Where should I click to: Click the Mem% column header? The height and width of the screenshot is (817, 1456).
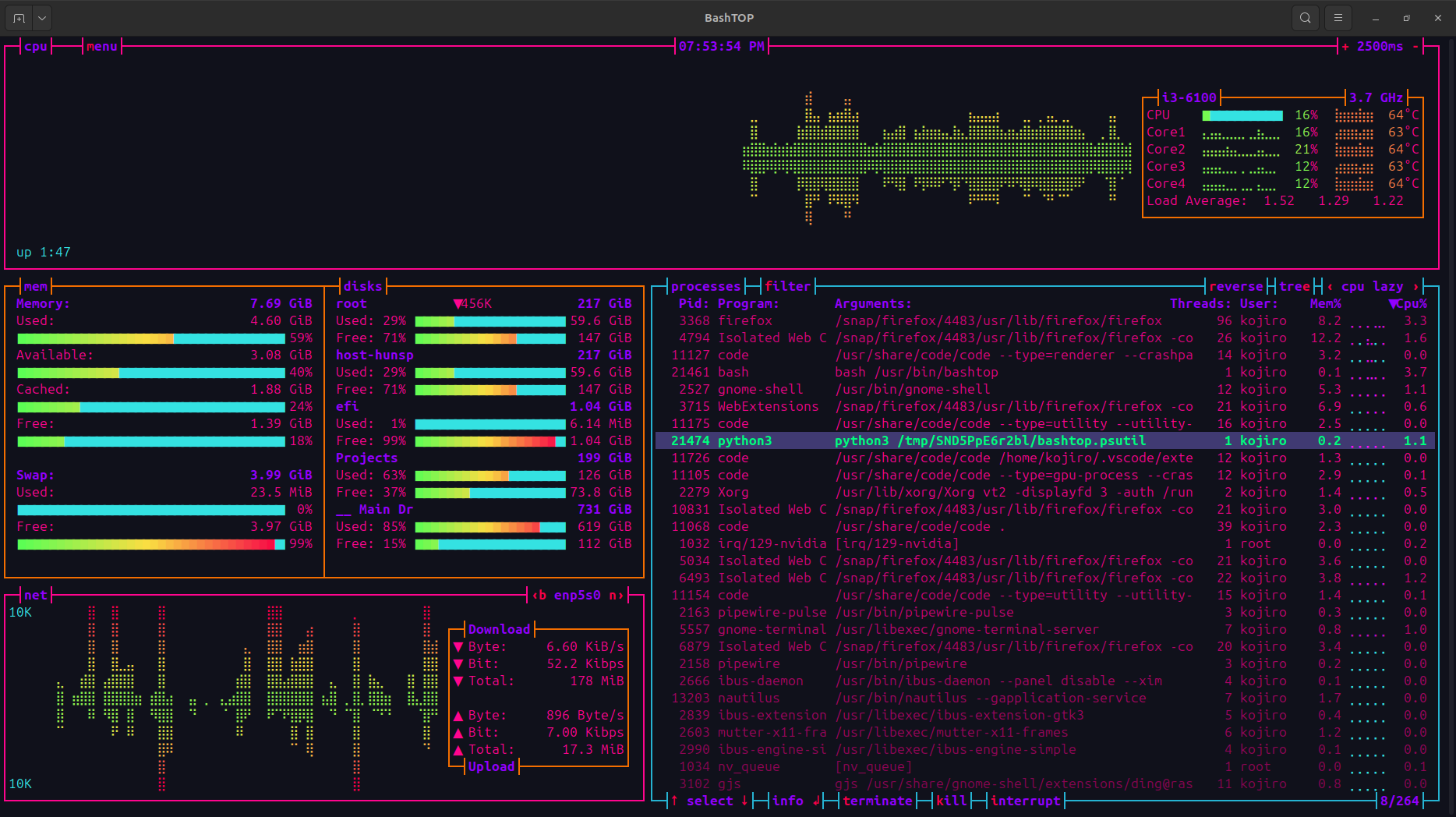(1326, 304)
